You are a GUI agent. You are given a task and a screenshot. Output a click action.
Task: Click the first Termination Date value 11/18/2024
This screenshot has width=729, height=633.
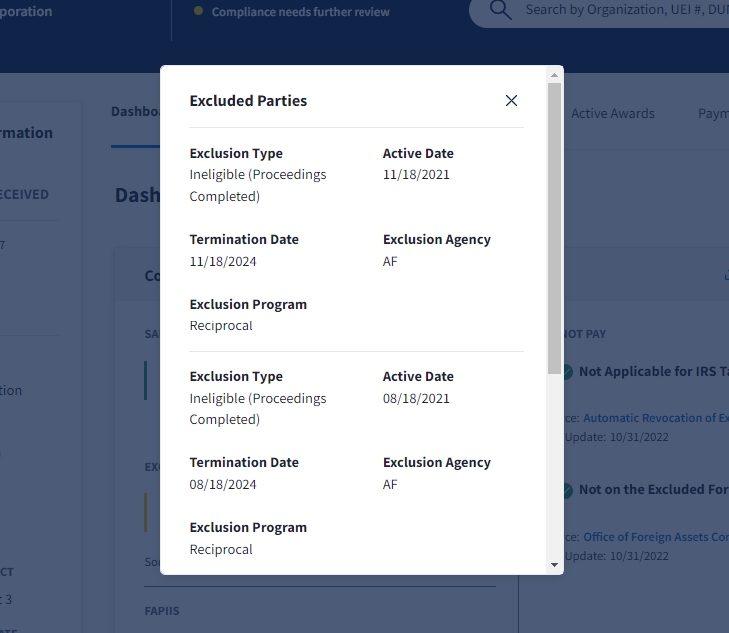tap(223, 262)
